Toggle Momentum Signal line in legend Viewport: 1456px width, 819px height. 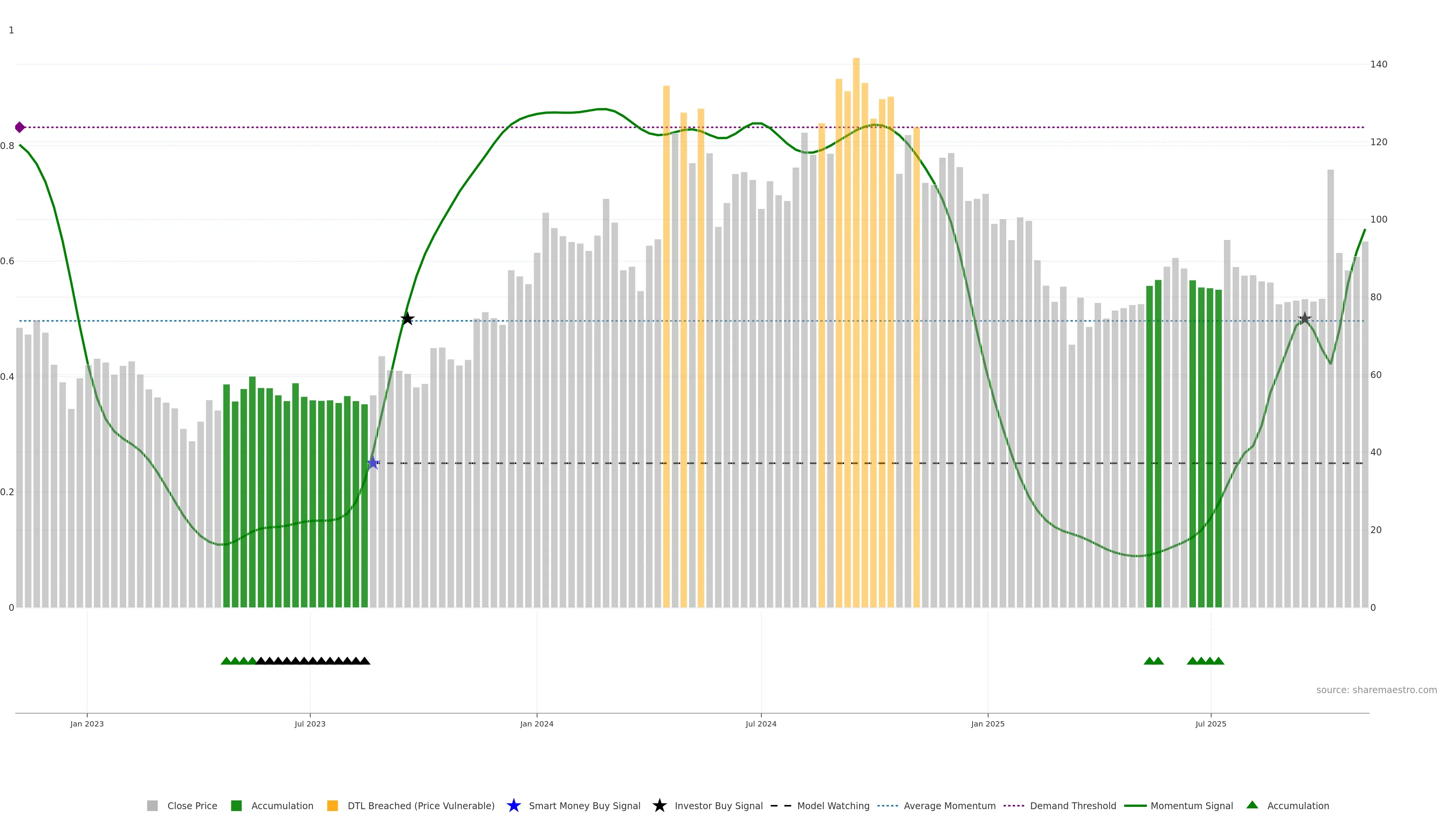point(1191,806)
